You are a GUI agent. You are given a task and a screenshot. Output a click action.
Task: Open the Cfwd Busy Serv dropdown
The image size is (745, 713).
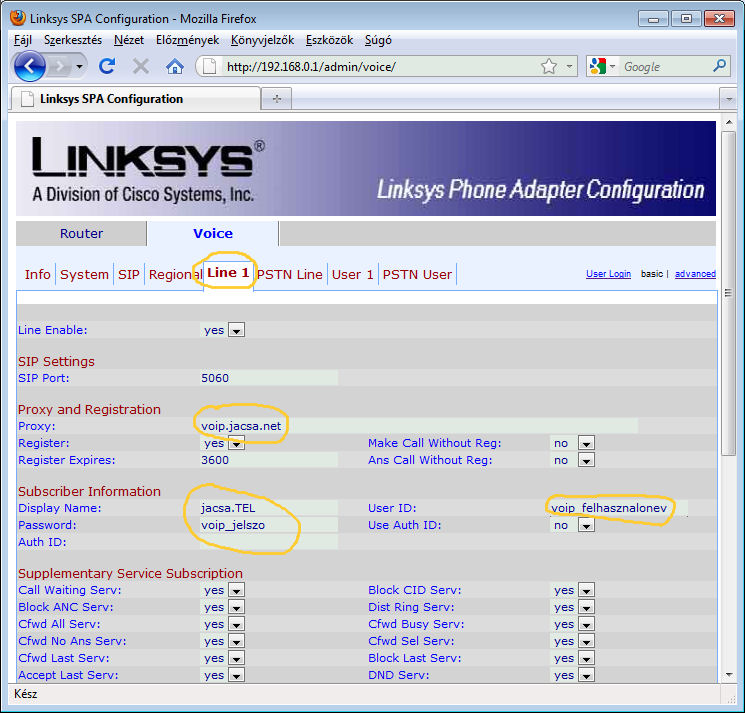pyautogui.click(x=586, y=624)
